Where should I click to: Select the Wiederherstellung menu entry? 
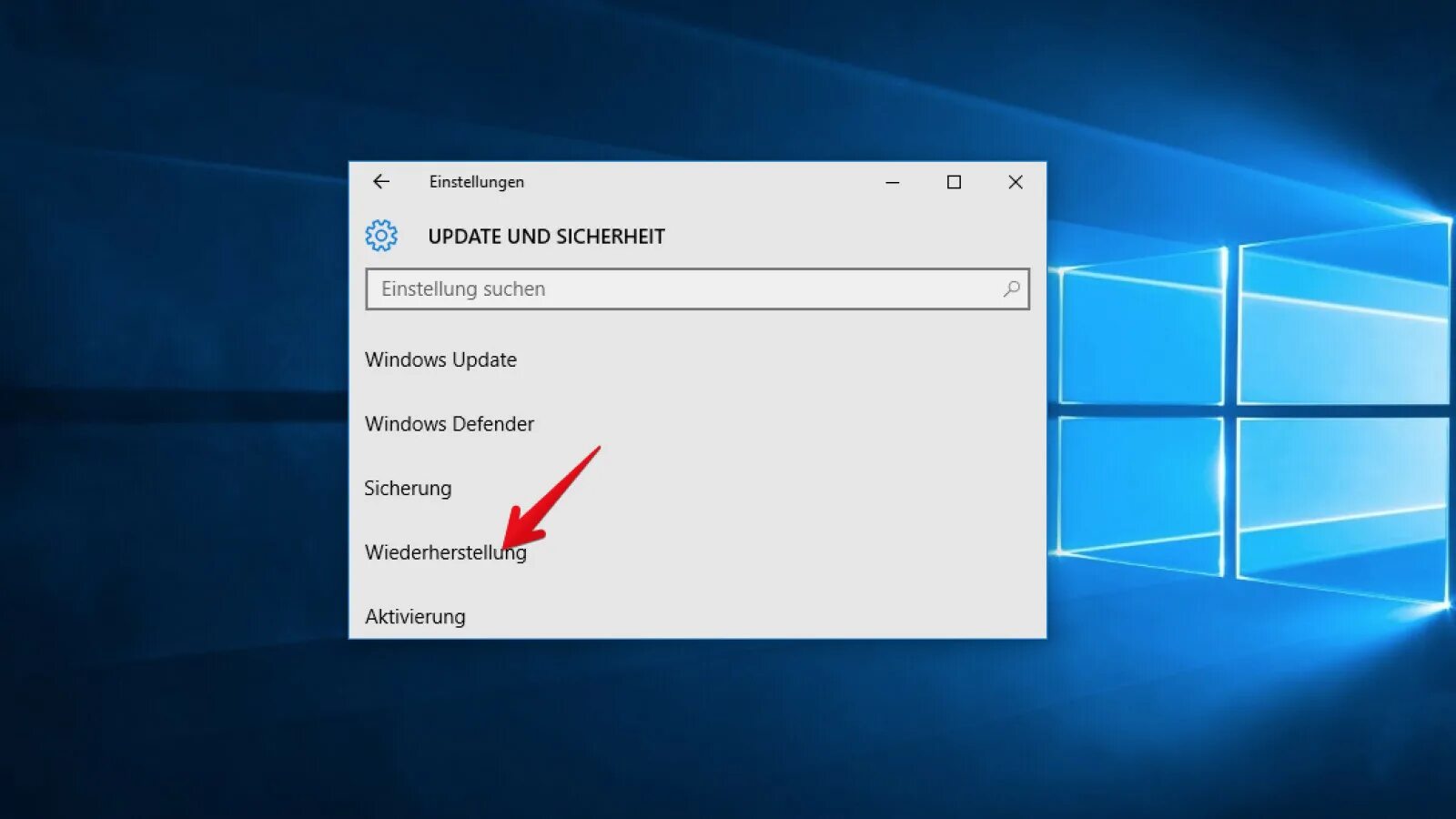(446, 553)
